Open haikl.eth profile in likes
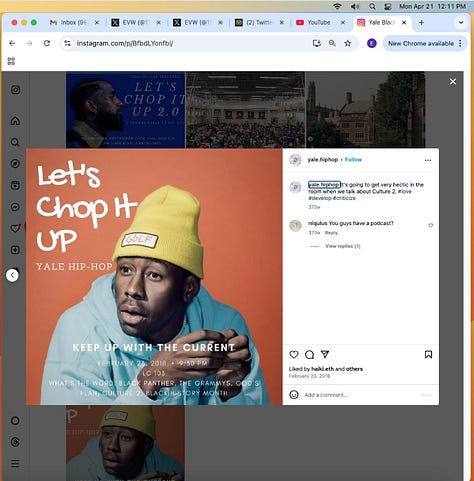Screen dimensions: 474x481 [322, 369]
